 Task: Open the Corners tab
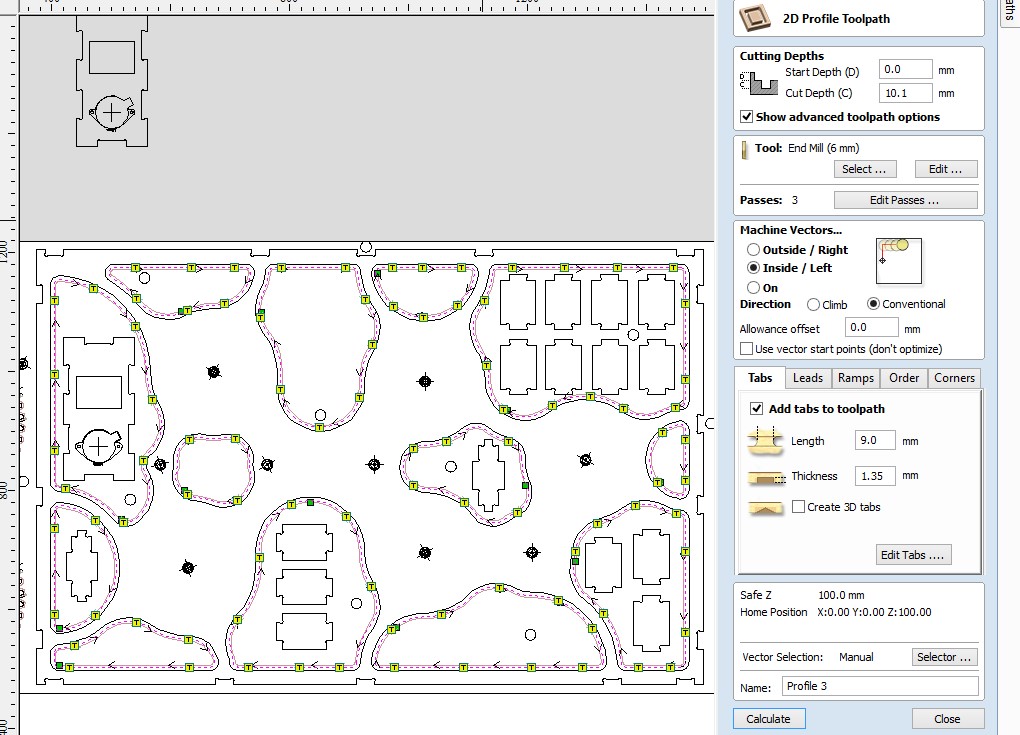coord(954,378)
